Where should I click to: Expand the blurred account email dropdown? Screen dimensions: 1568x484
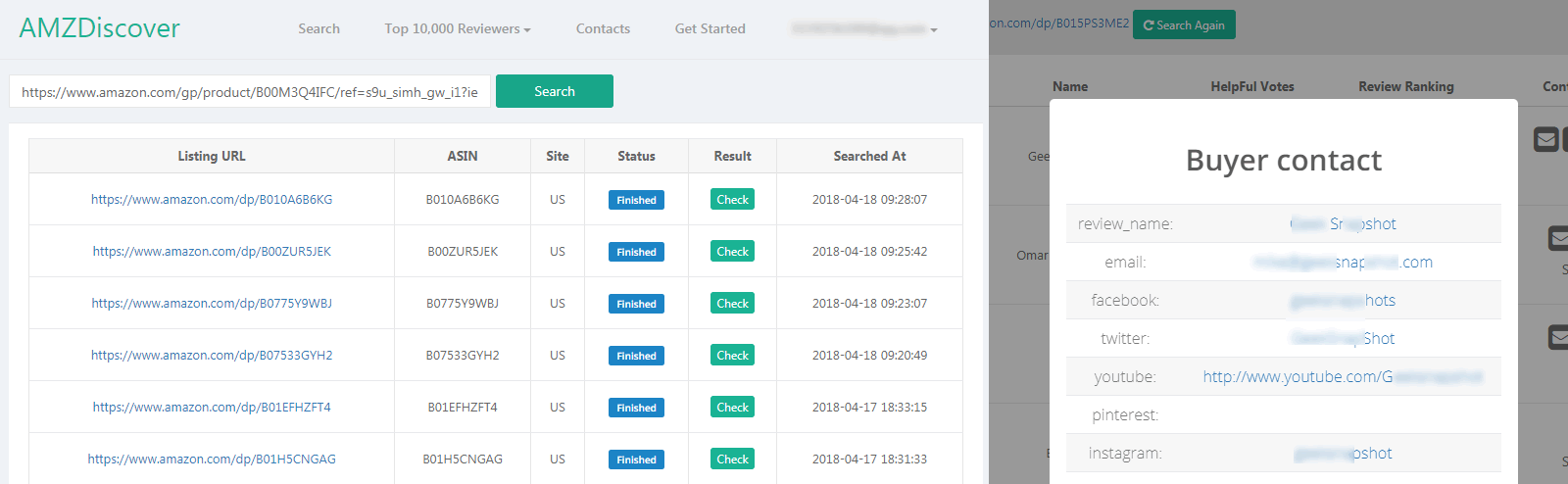pyautogui.click(x=864, y=29)
